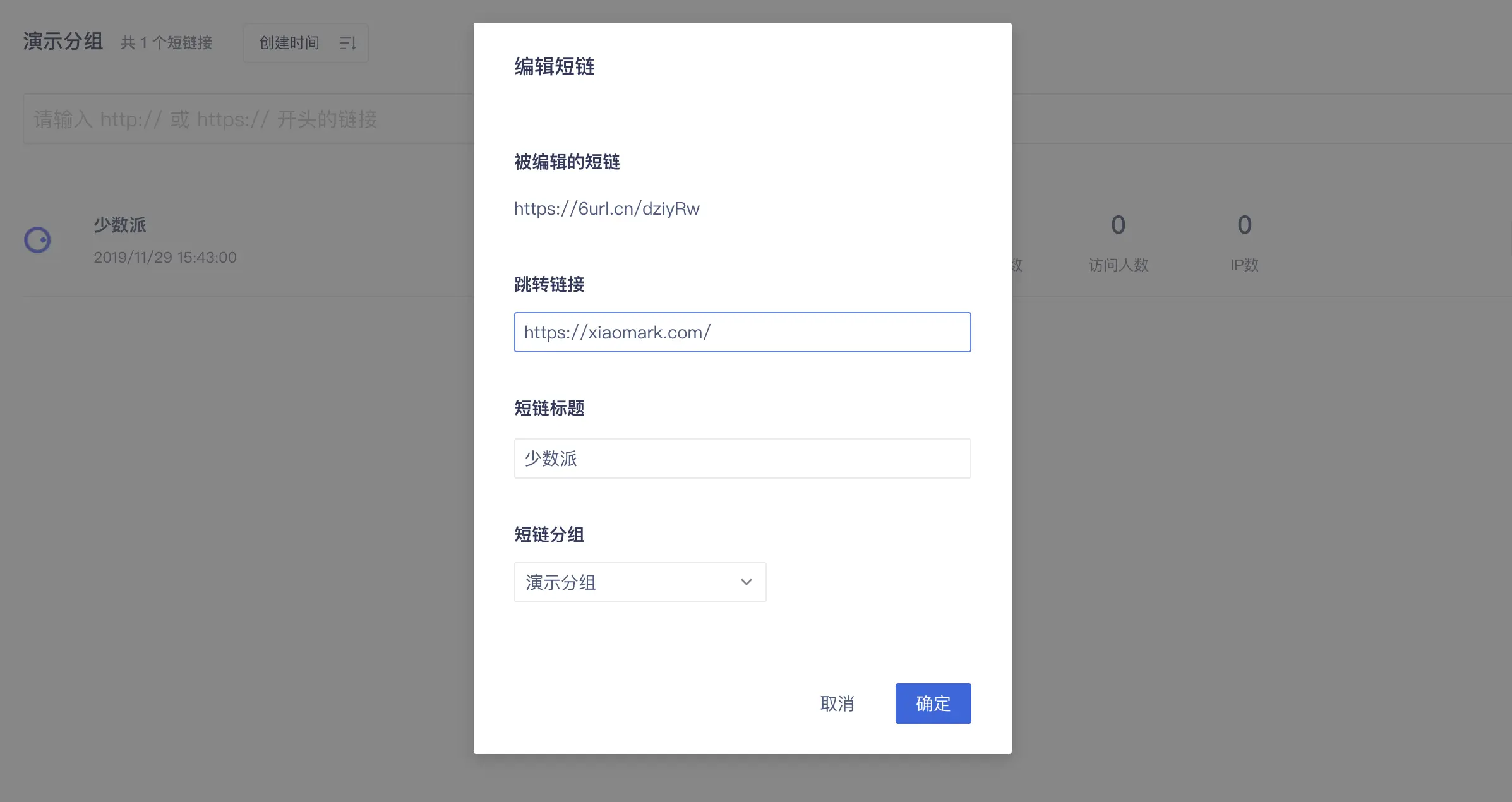This screenshot has width=1512, height=802.
Task: Click the 短链分组 field label
Action: click(x=549, y=534)
